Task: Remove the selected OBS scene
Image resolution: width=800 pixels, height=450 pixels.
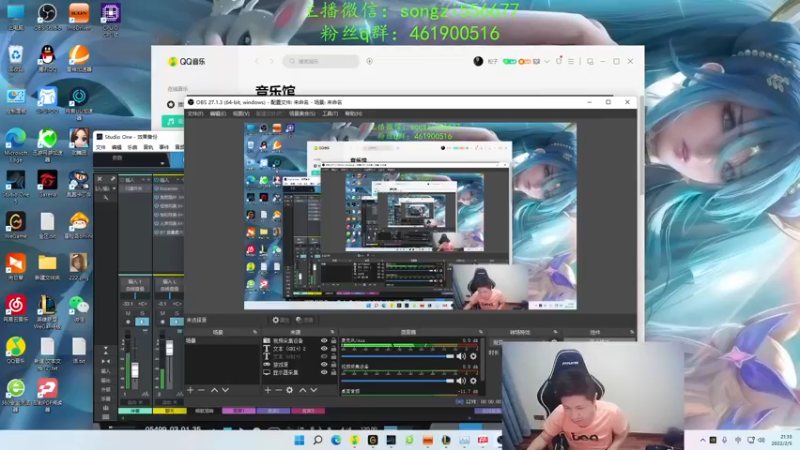Action: click(202, 390)
